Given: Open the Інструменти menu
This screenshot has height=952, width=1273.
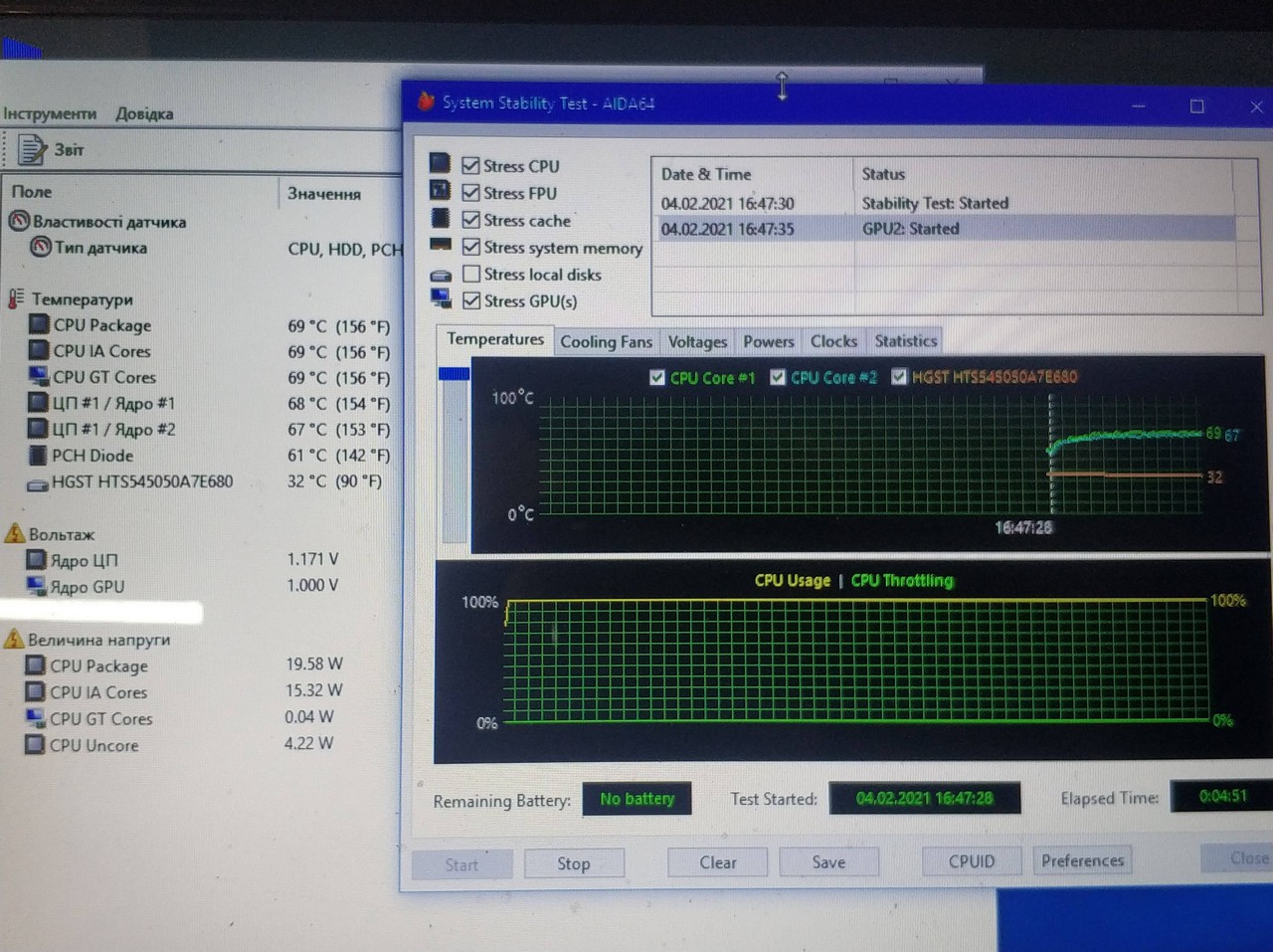Looking at the screenshot, I should pos(50,113).
